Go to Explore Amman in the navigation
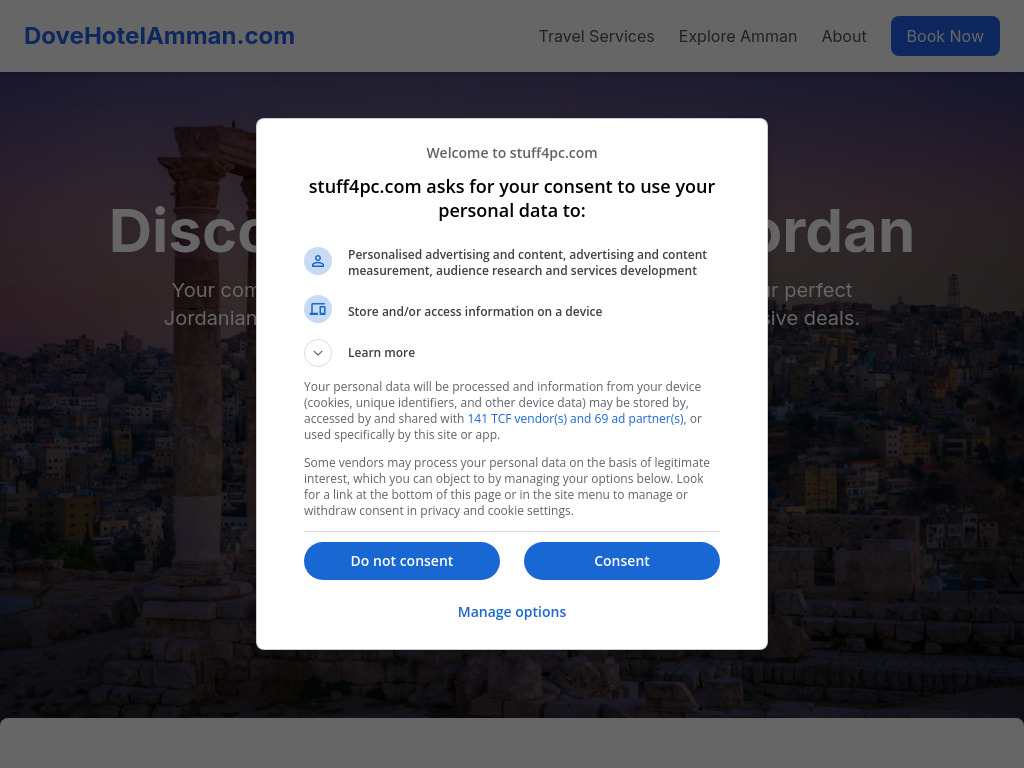This screenshot has width=1024, height=768. (738, 36)
